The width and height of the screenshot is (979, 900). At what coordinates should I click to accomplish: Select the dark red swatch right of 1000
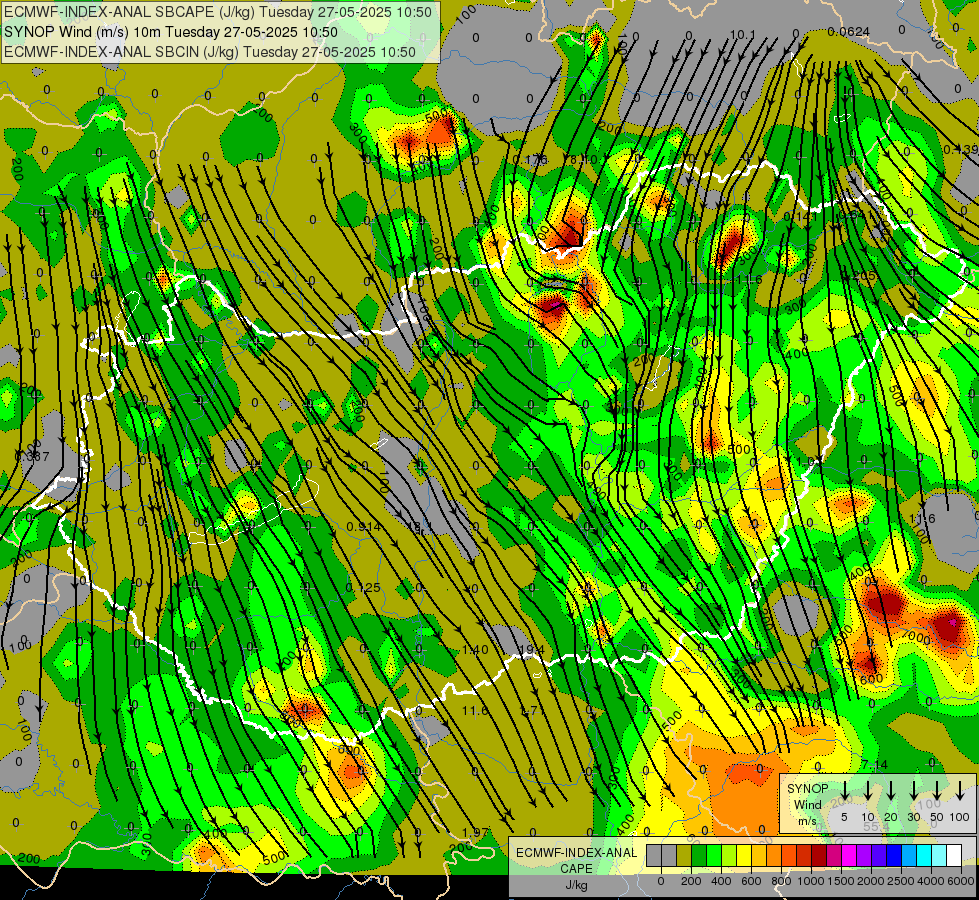tap(819, 855)
